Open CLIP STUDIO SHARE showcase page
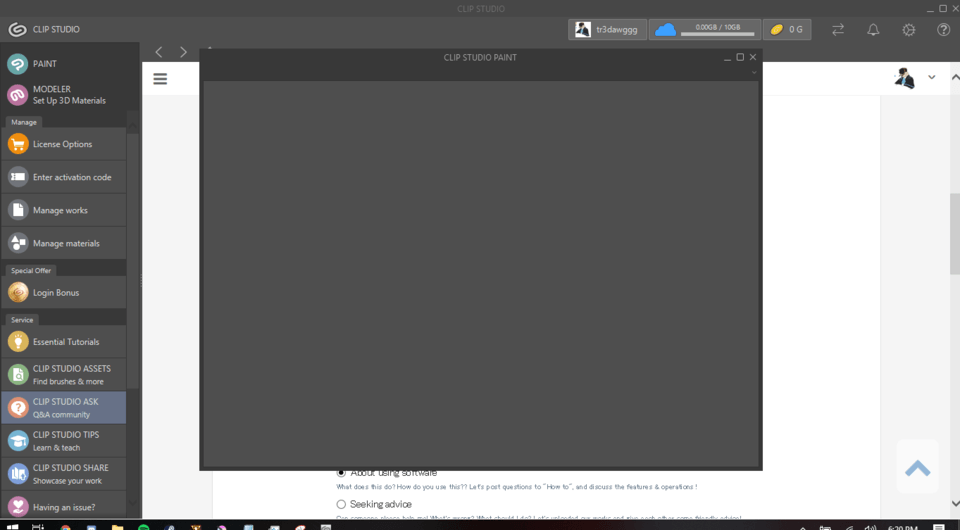 [64, 474]
